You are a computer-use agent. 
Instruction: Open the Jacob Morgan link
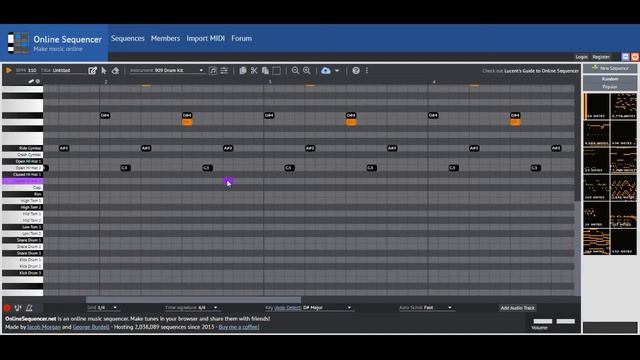[x=44, y=327]
